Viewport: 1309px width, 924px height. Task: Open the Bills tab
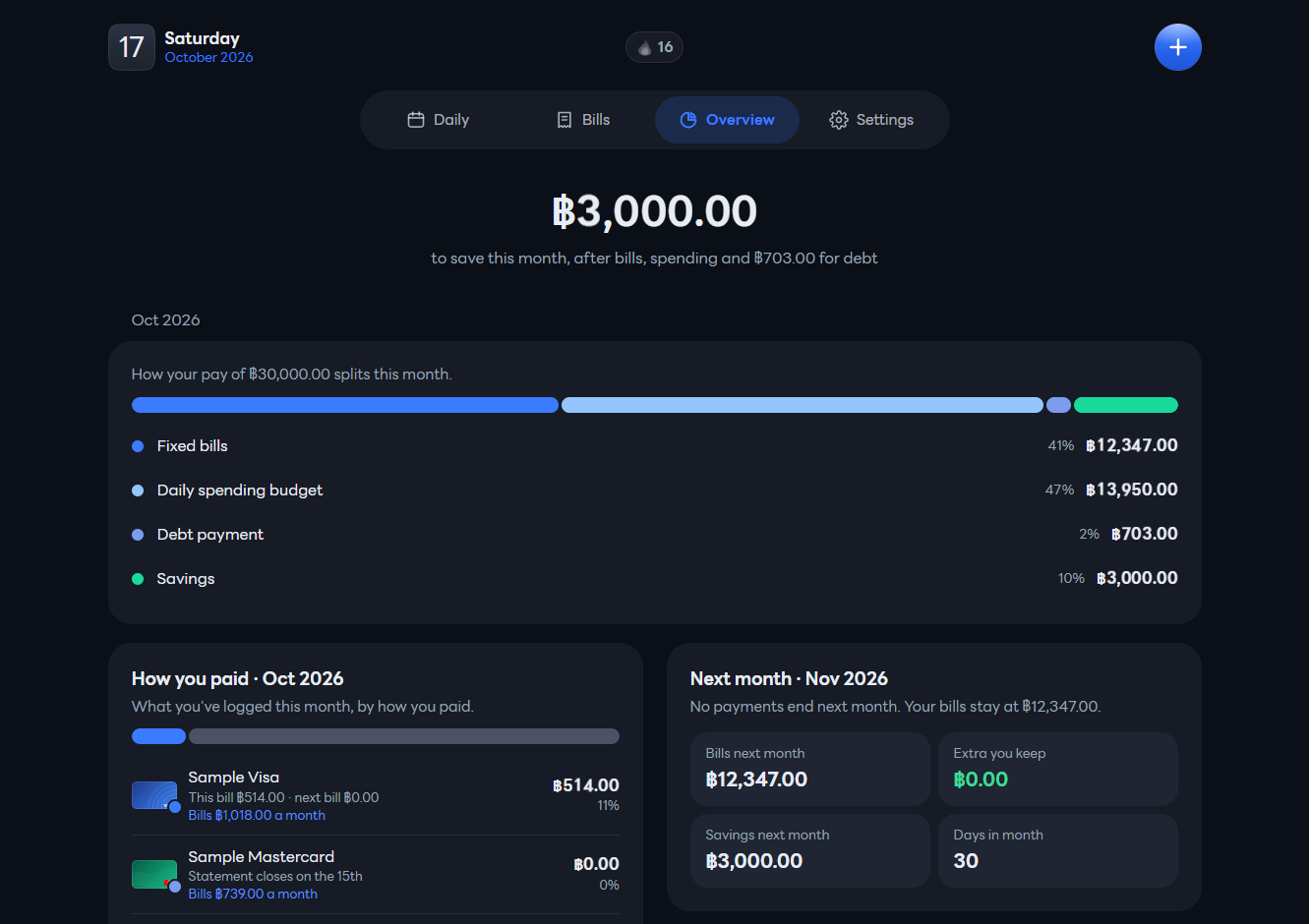(x=583, y=120)
